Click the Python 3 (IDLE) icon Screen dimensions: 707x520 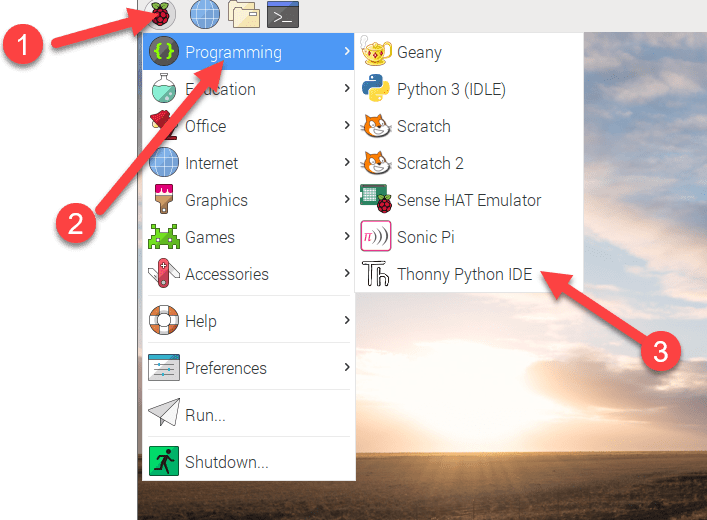(x=375, y=89)
